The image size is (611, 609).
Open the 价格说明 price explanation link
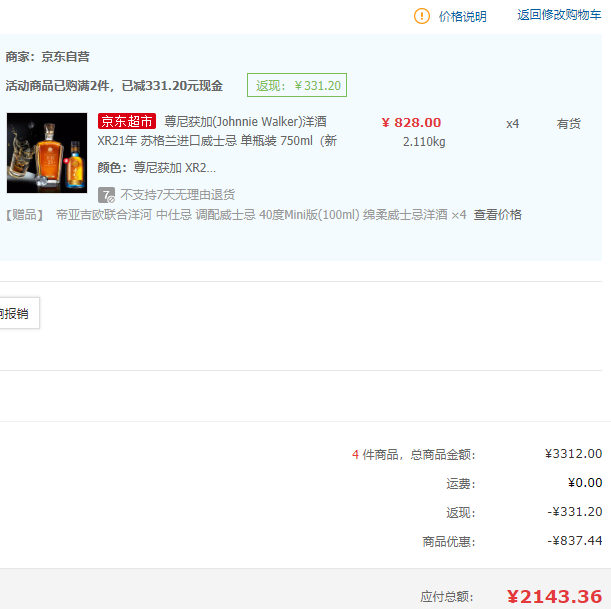pos(463,16)
